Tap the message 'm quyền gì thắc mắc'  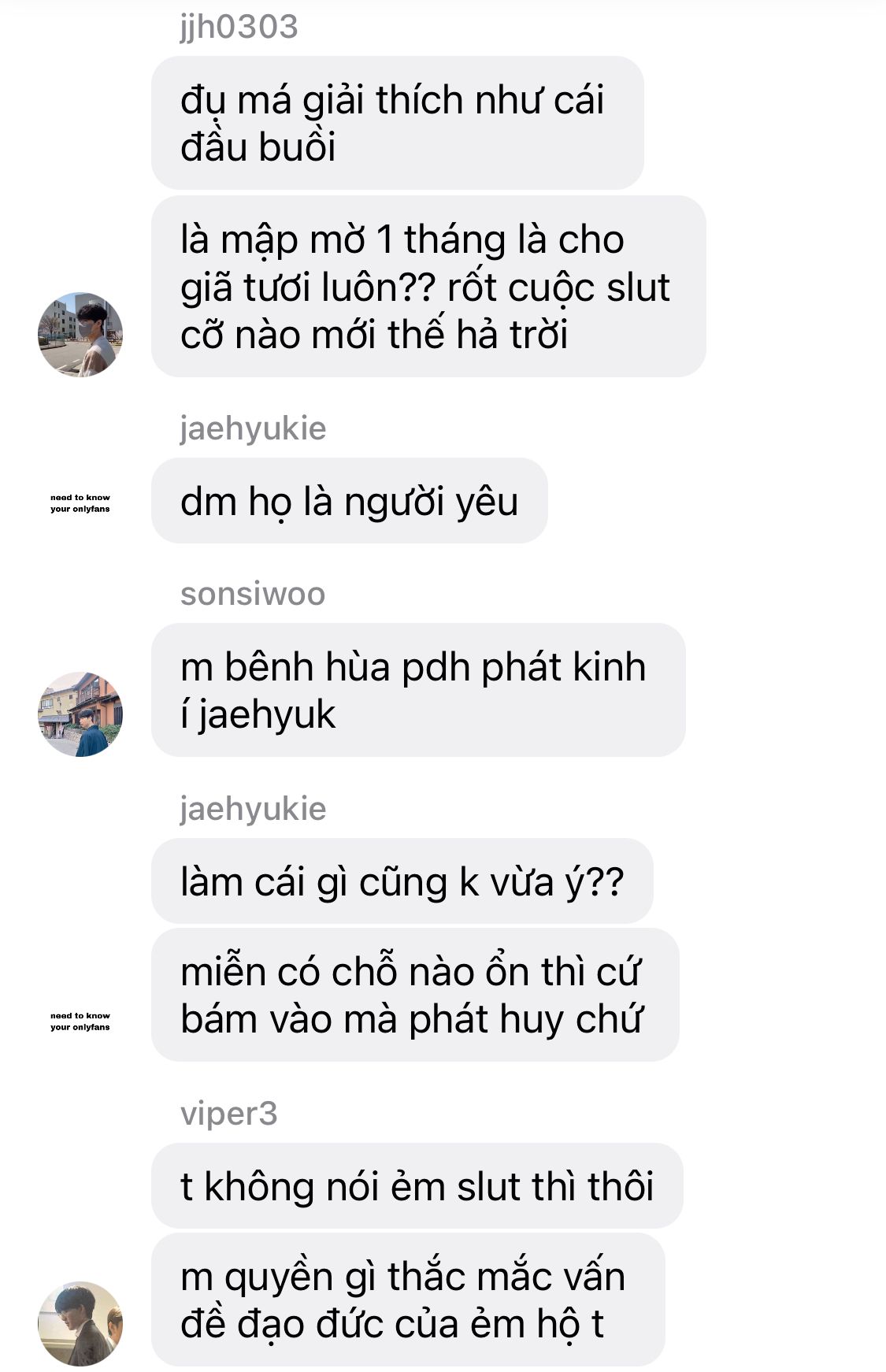pos(408,1300)
